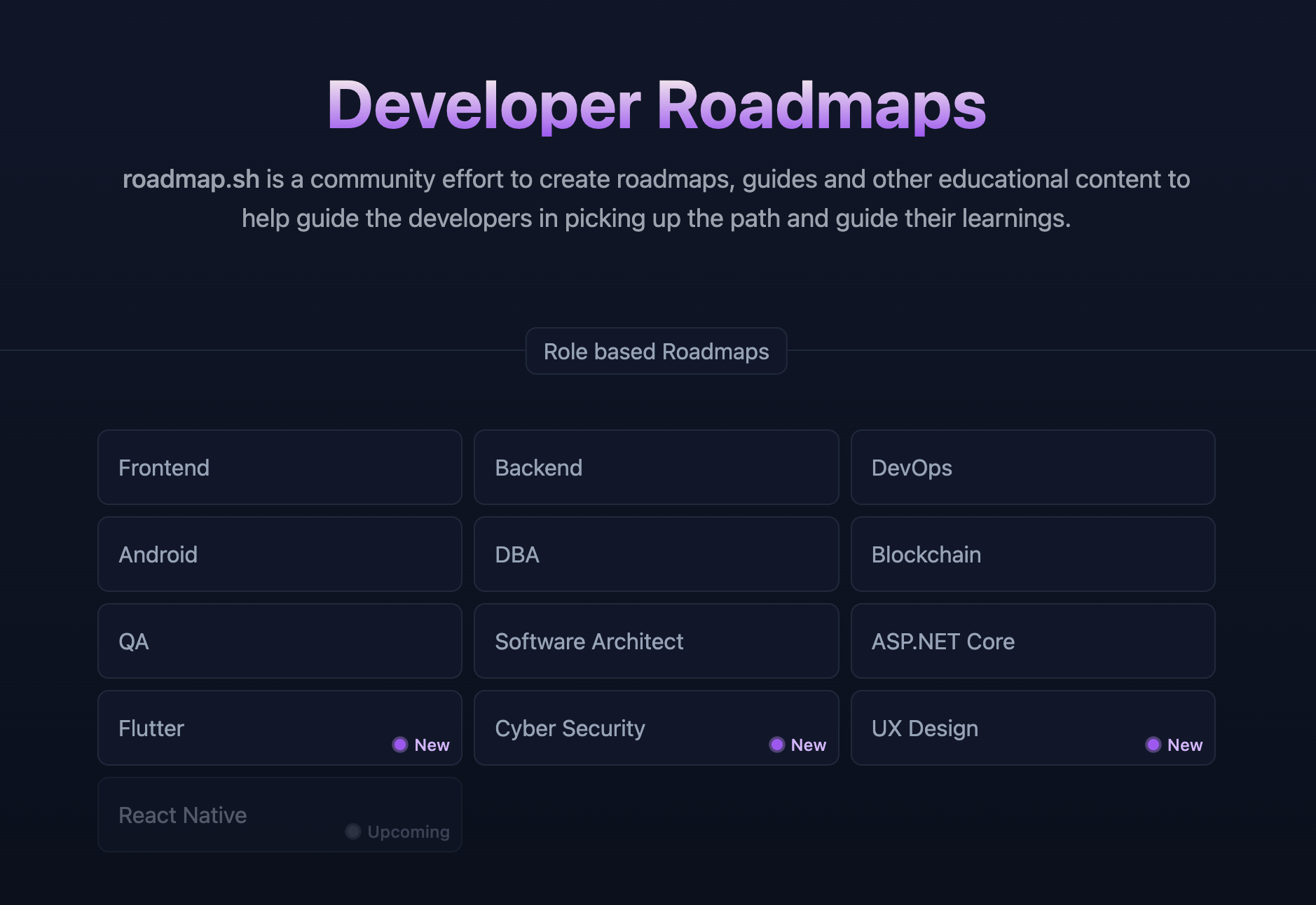Click the upcoming React Native card
This screenshot has width=1316, height=905.
click(x=280, y=815)
